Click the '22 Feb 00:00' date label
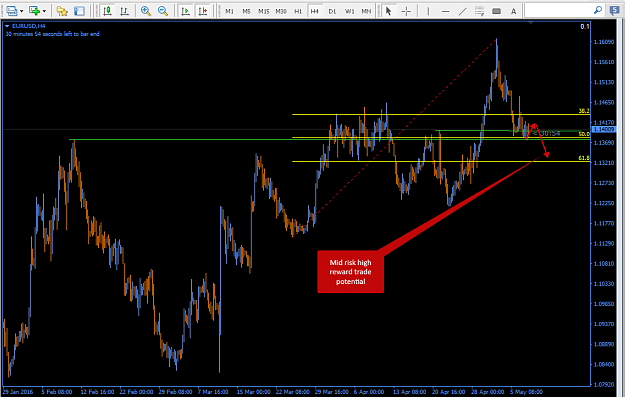The width and height of the screenshot is (625, 397). pos(136,392)
